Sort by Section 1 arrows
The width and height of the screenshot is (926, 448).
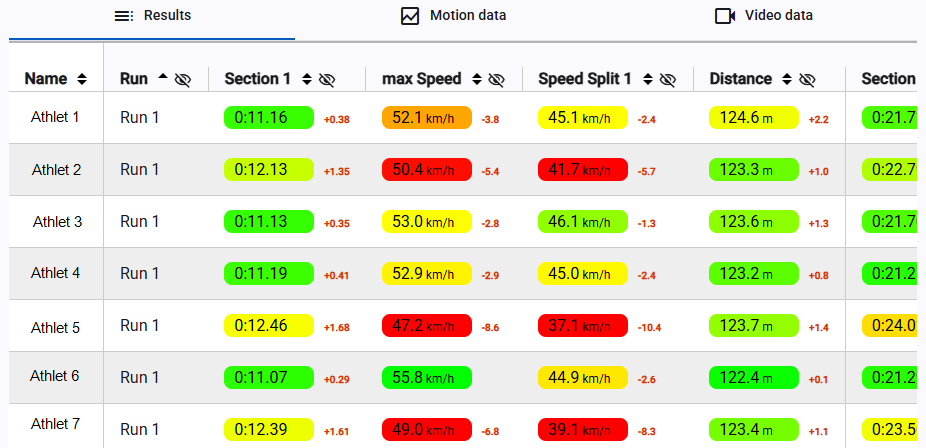pyautogui.click(x=307, y=79)
